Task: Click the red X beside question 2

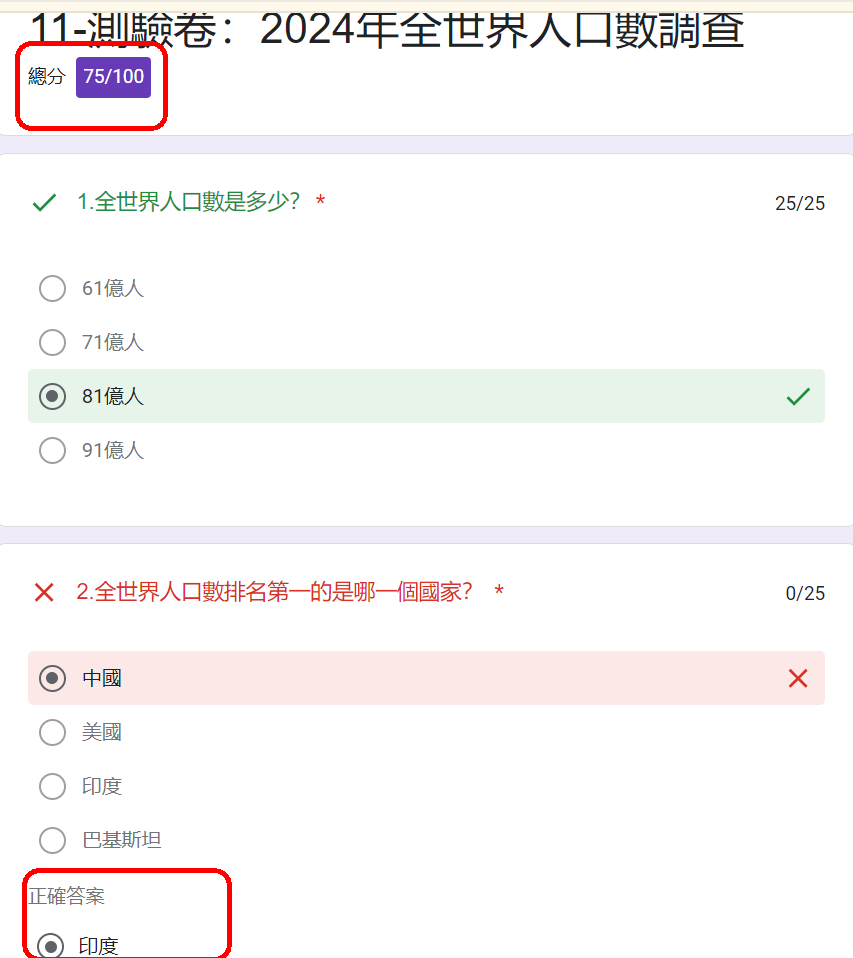Action: coord(44,593)
